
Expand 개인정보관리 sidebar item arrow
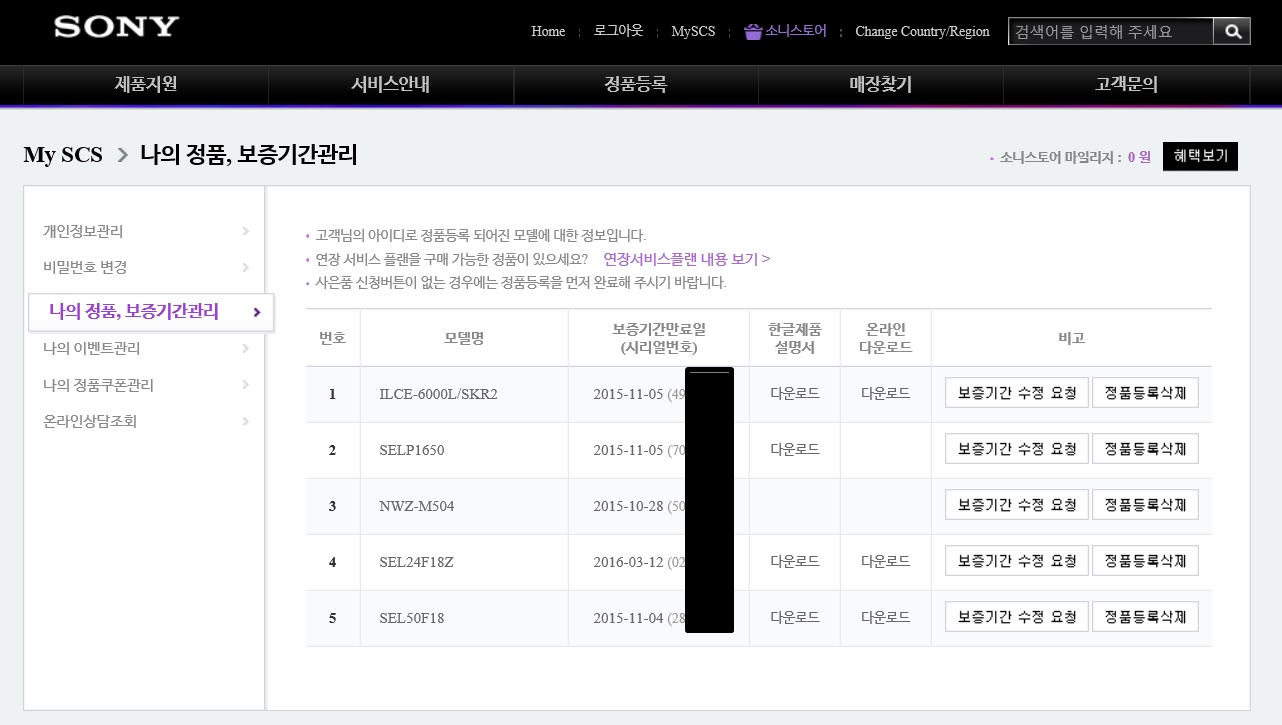(245, 231)
